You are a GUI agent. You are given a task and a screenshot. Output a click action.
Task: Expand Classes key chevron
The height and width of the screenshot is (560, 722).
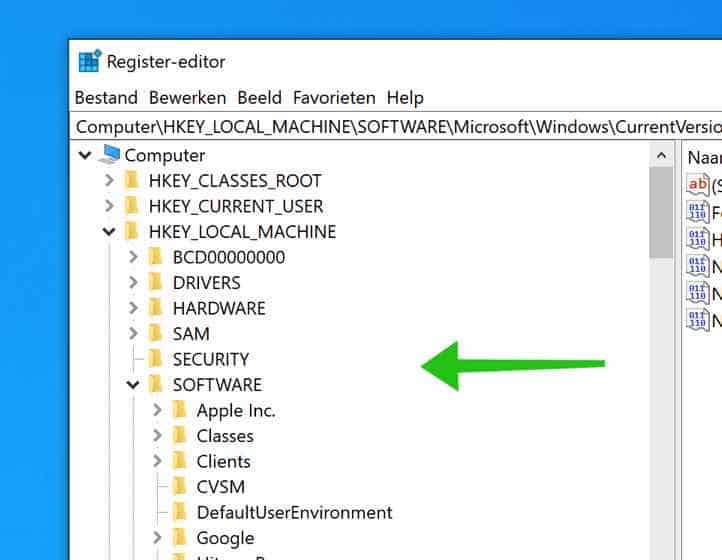click(x=157, y=436)
